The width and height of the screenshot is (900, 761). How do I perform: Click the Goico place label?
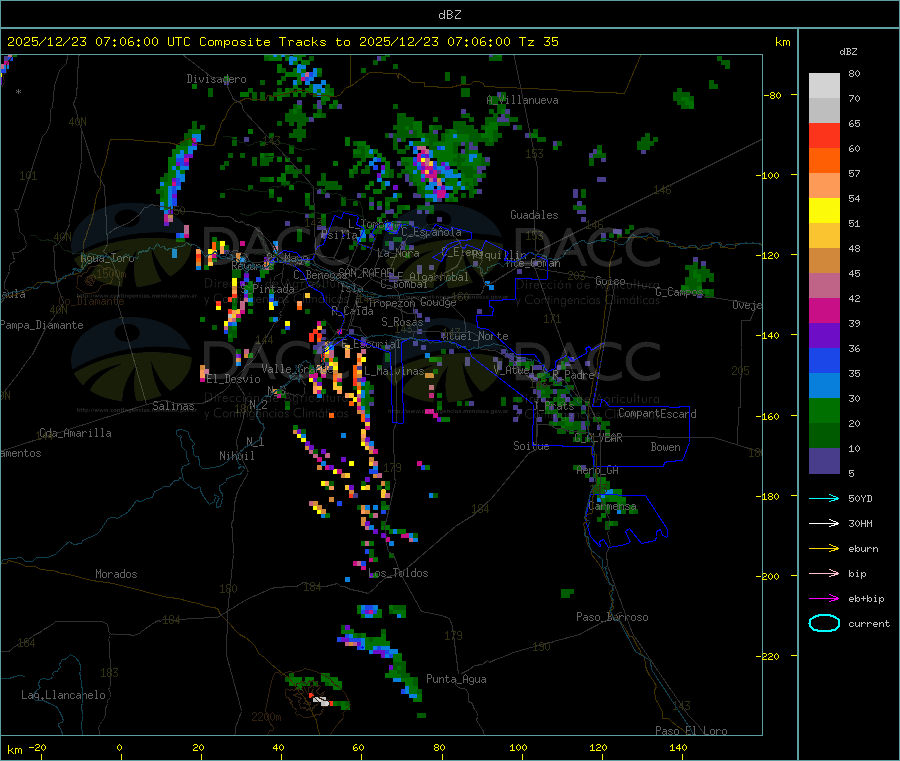tap(610, 281)
